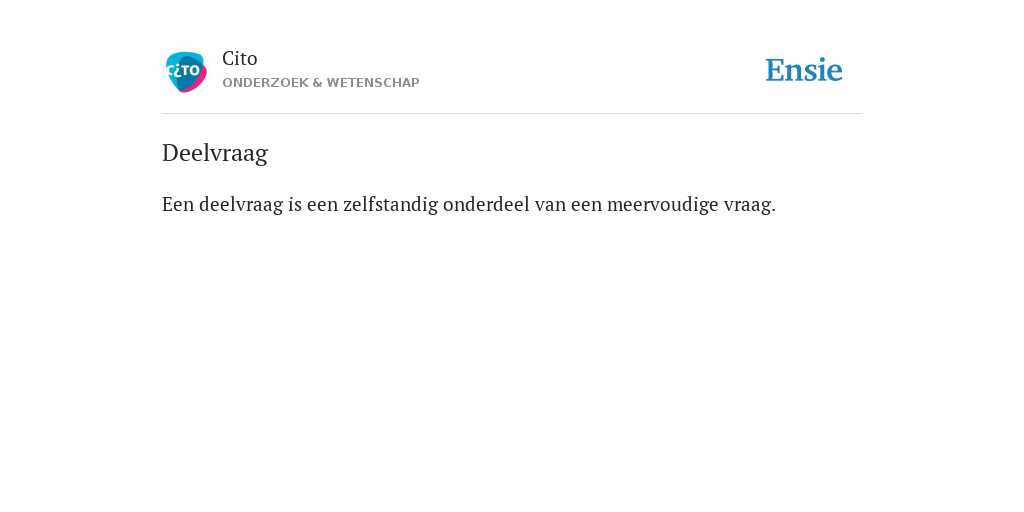The height and width of the screenshot is (512, 1024).
Task: Click the word 'zelfstandig' in the definition
Action: click(390, 205)
